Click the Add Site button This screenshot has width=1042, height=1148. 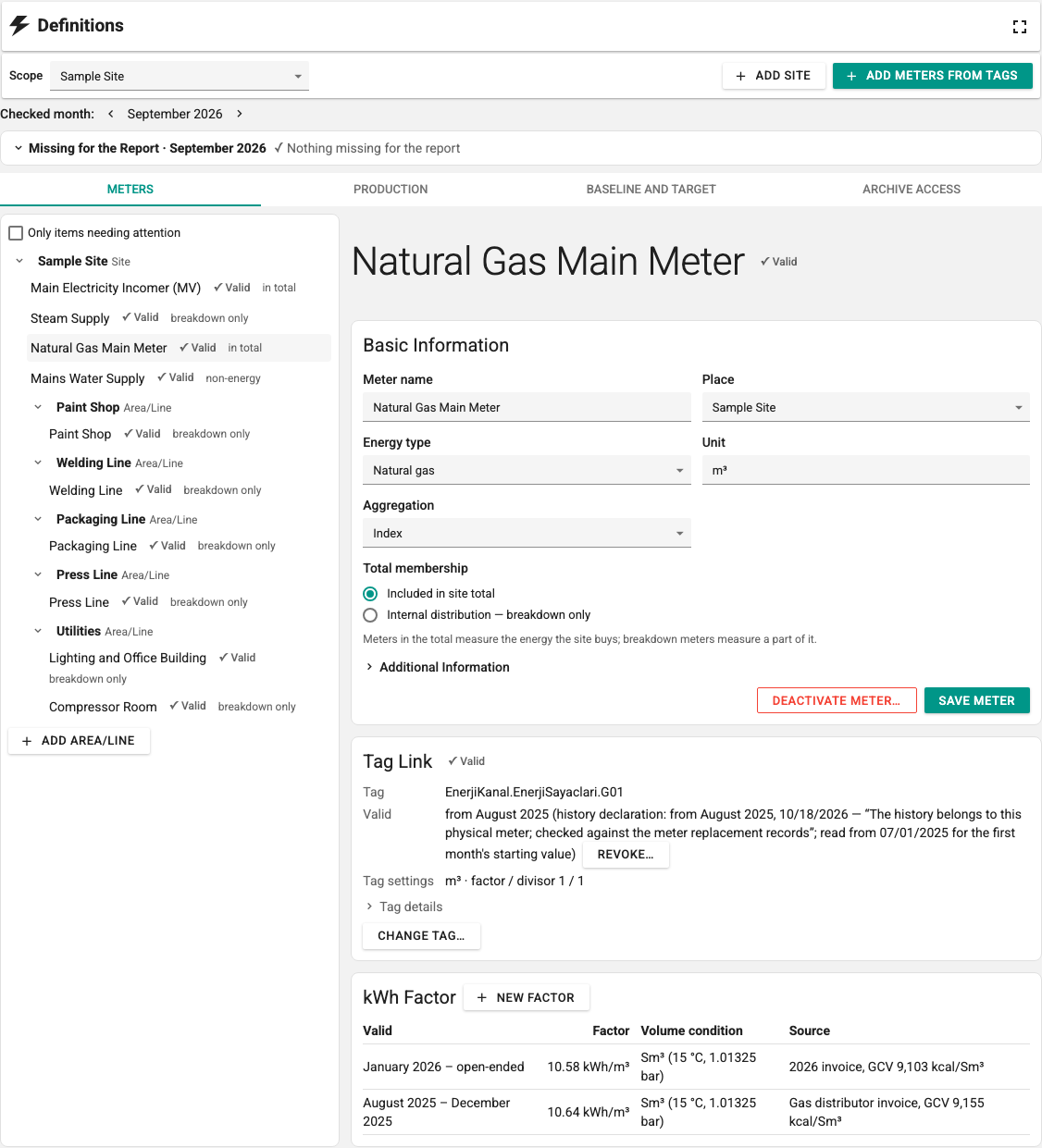click(773, 76)
